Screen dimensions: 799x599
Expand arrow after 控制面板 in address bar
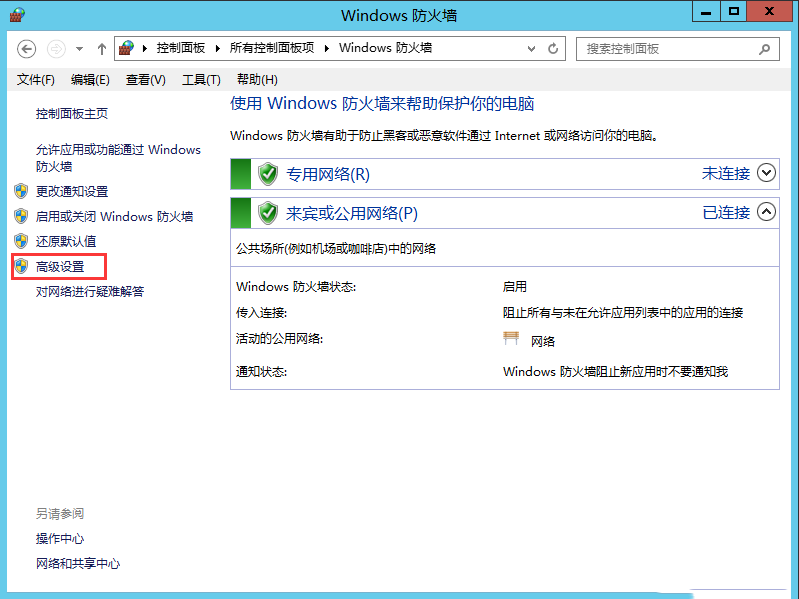[x=218, y=48]
